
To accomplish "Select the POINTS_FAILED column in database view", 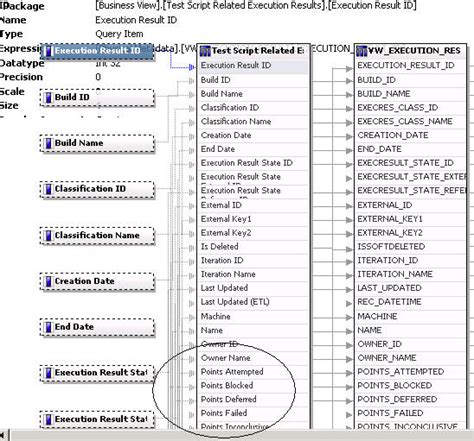I will point(410,413).
